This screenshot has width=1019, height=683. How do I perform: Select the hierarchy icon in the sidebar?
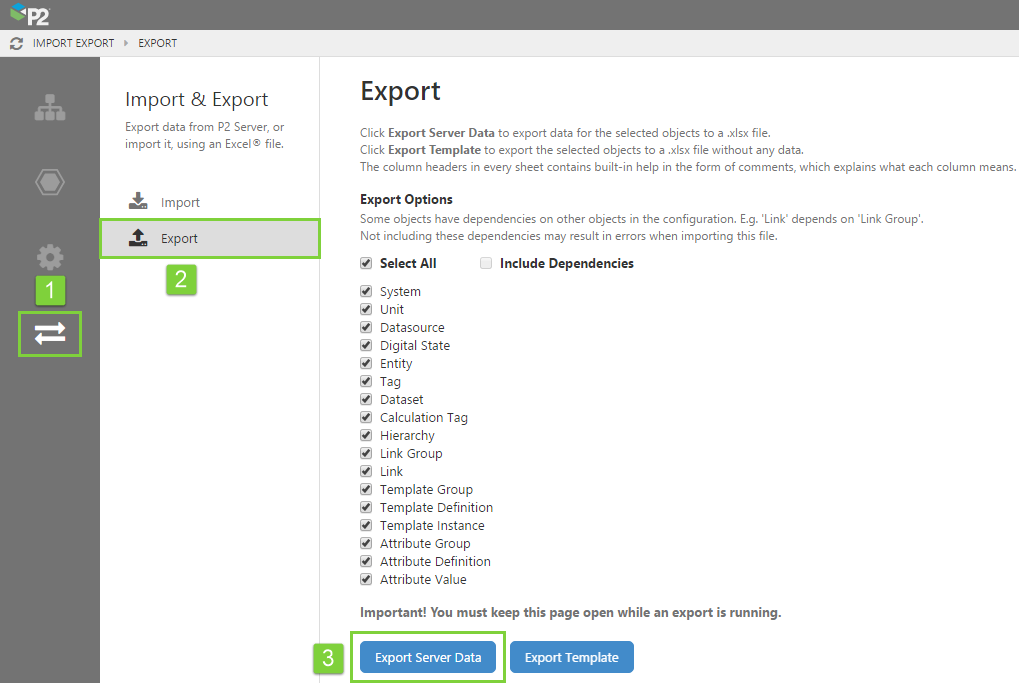coord(49,107)
